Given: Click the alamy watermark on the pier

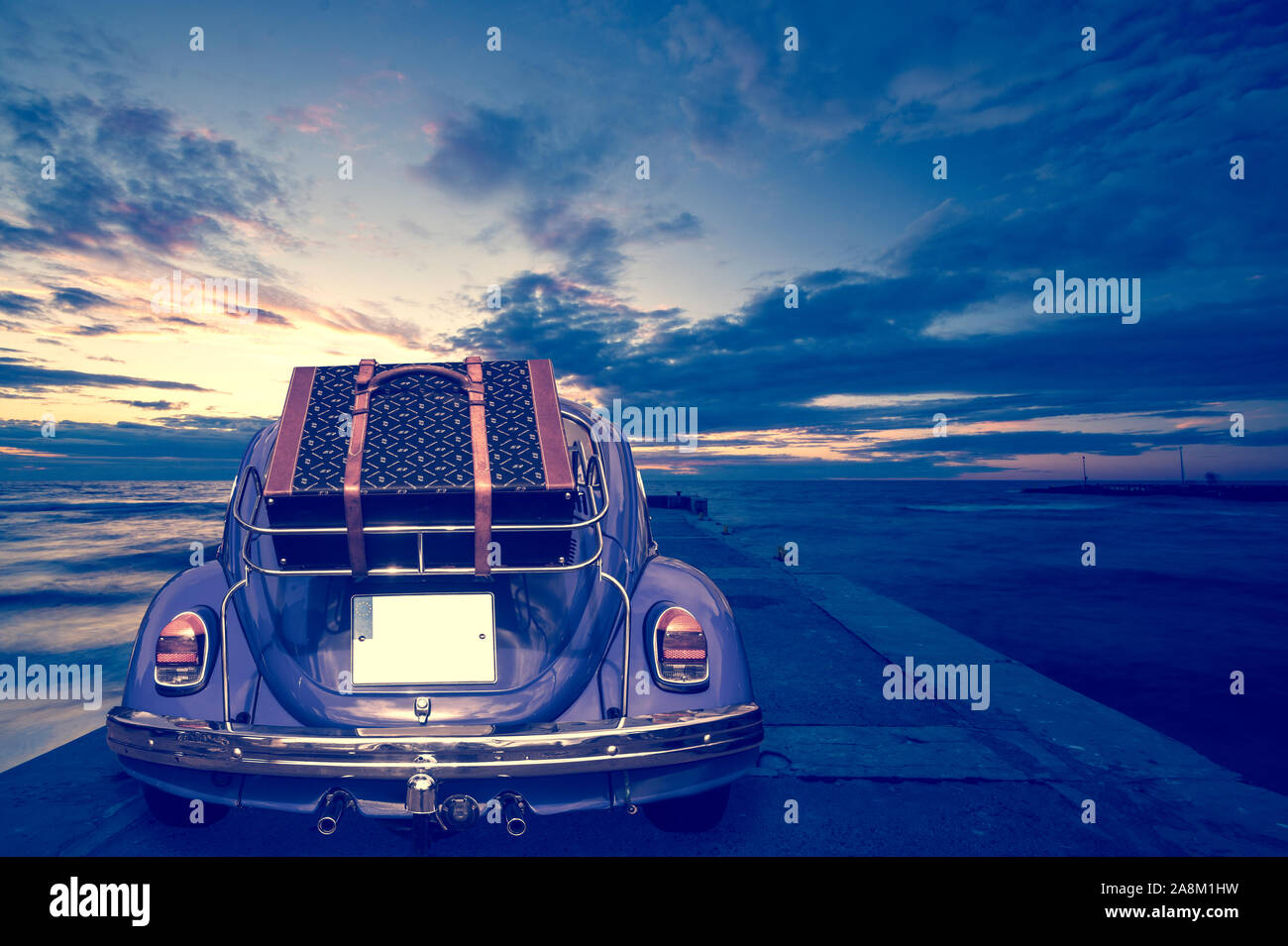Looking at the screenshot, I should [x=936, y=683].
